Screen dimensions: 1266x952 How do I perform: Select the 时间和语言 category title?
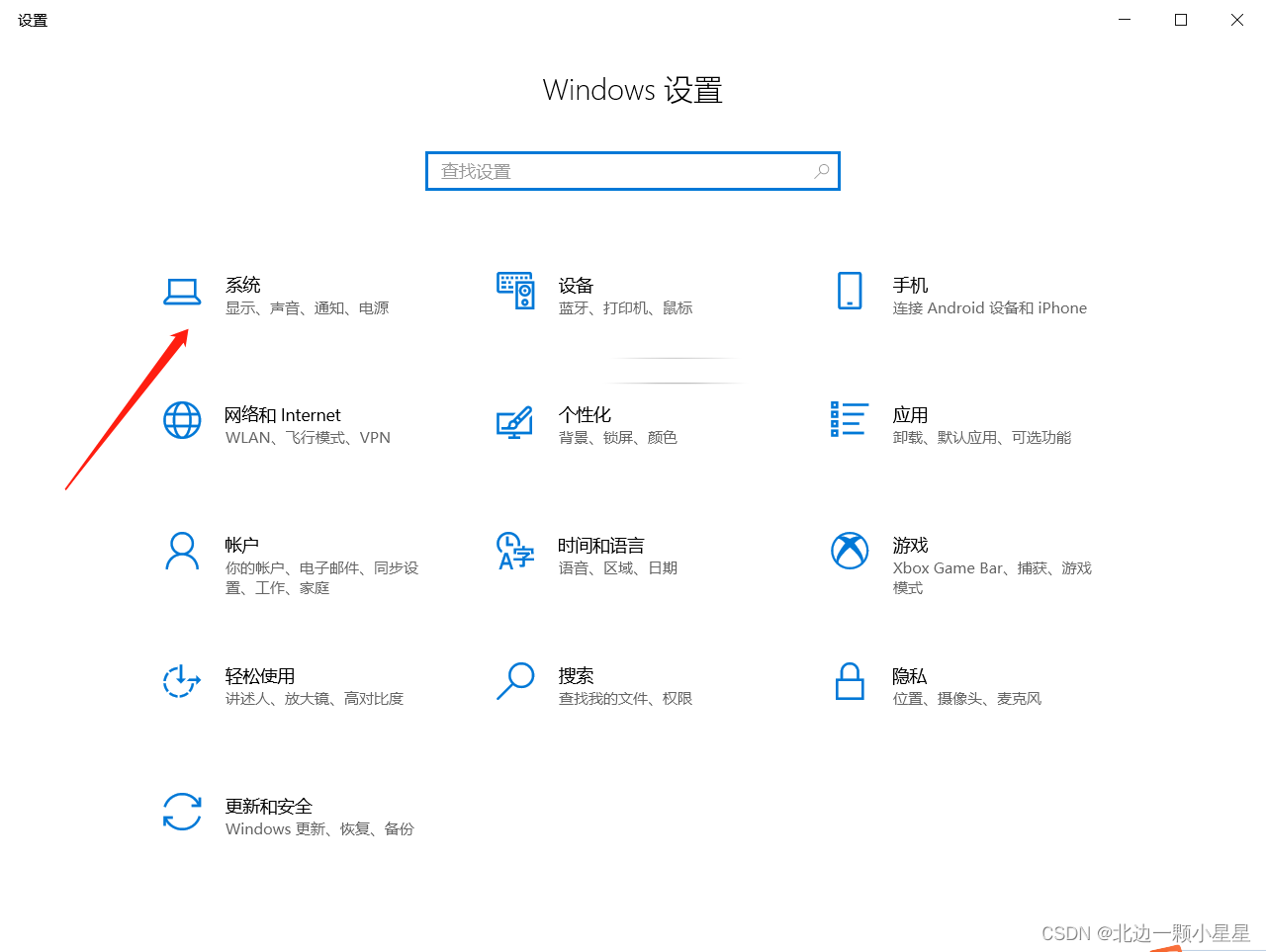point(601,546)
